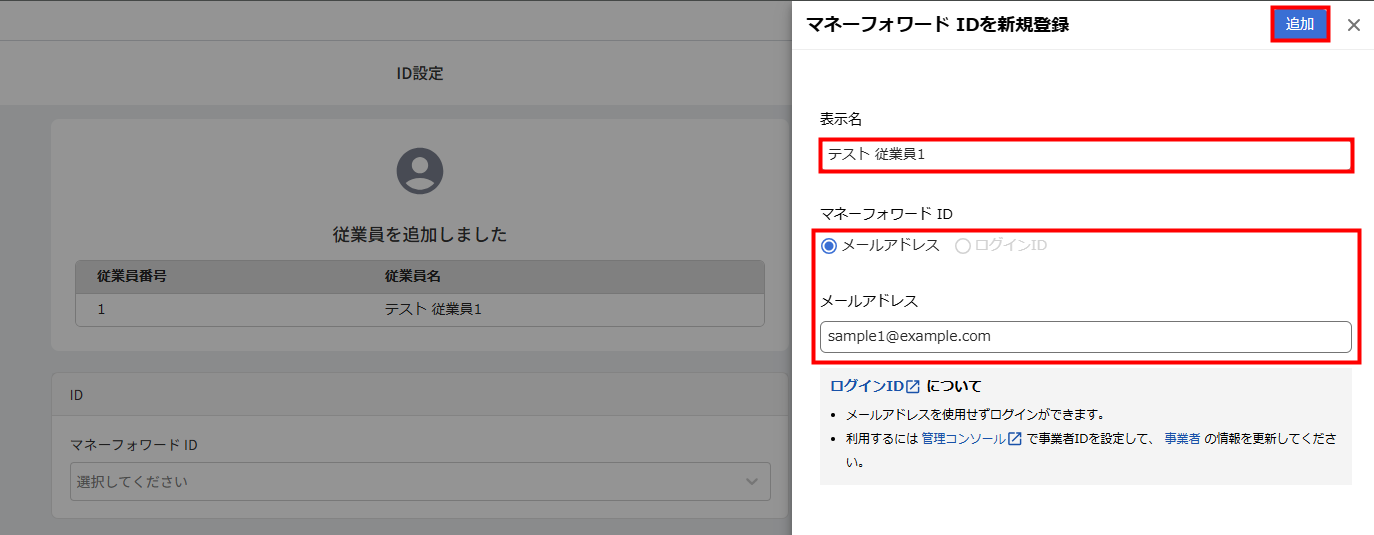Click the 表示名 field label

(x=841, y=119)
